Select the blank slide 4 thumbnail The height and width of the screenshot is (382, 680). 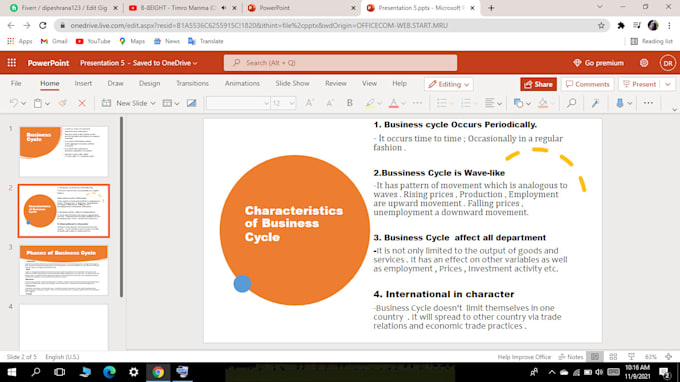click(64, 327)
